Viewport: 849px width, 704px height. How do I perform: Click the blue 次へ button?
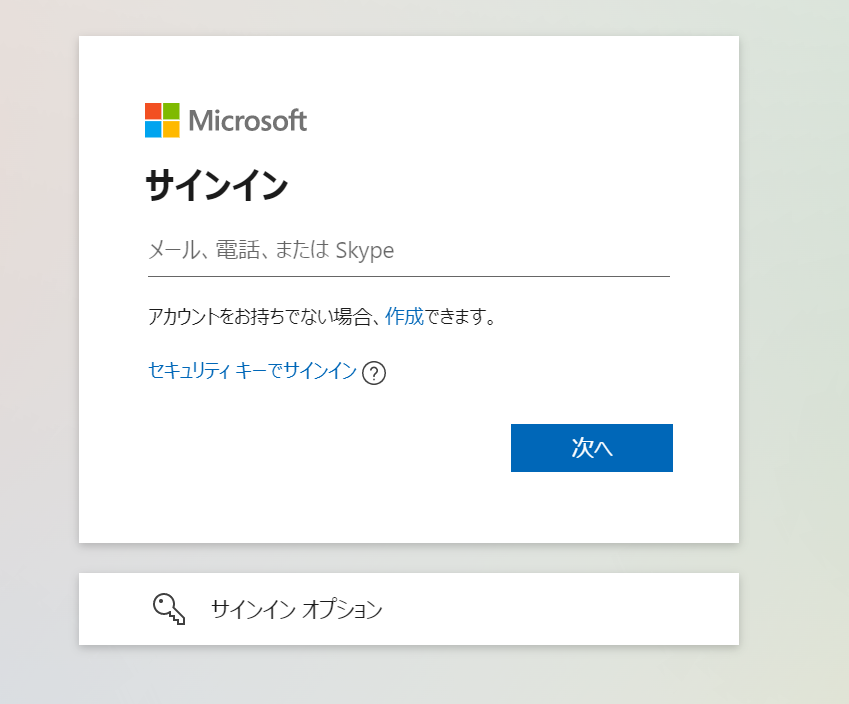click(592, 448)
